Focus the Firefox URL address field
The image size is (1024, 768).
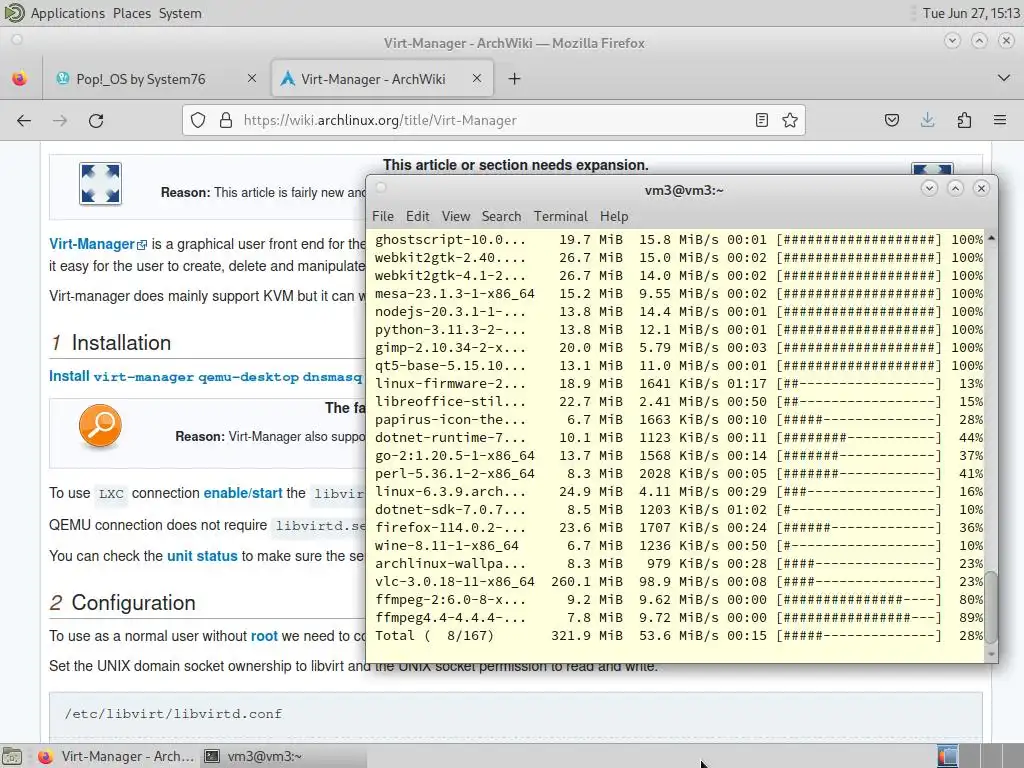click(x=496, y=120)
